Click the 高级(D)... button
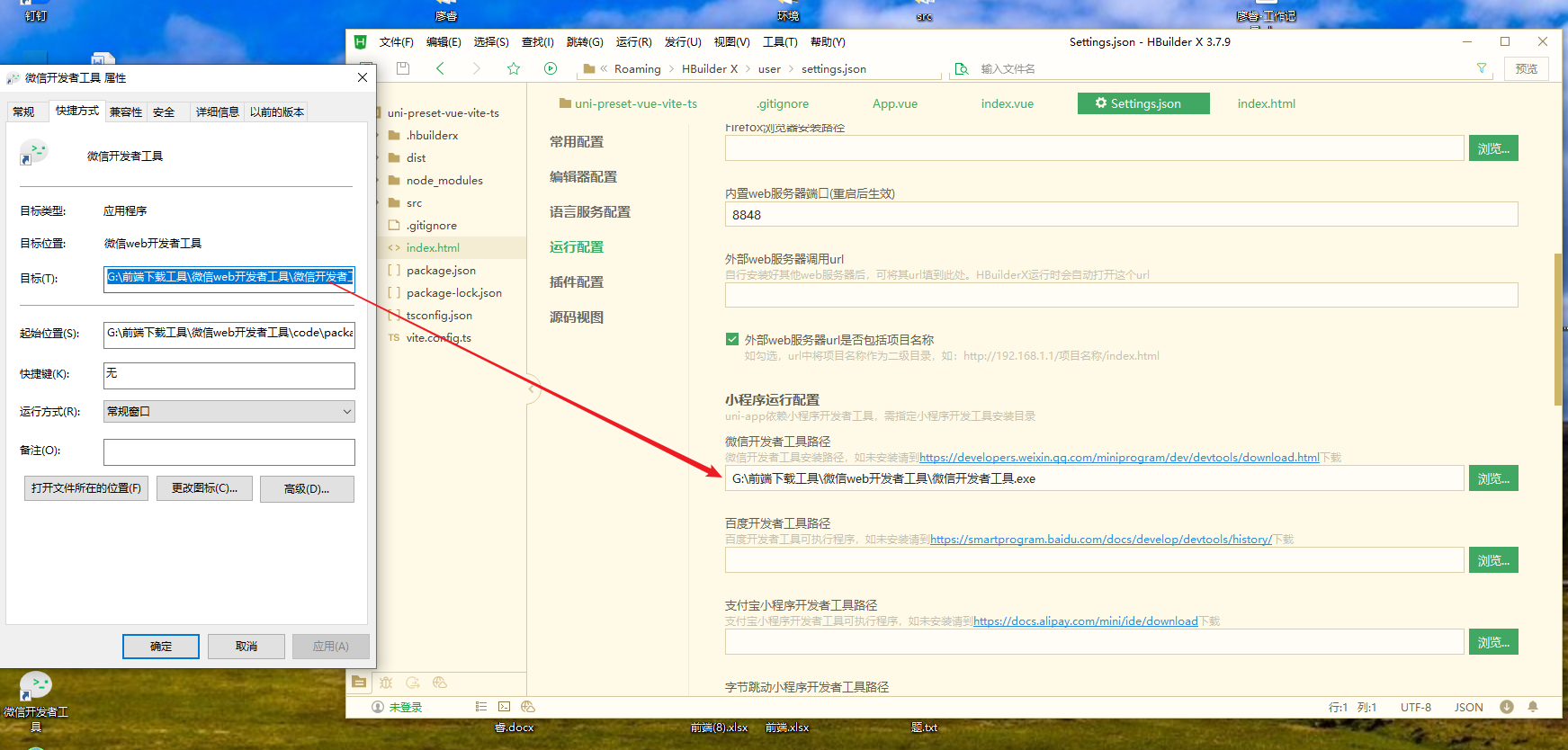Viewport: 1568px width, 750px height. pyautogui.click(x=307, y=488)
